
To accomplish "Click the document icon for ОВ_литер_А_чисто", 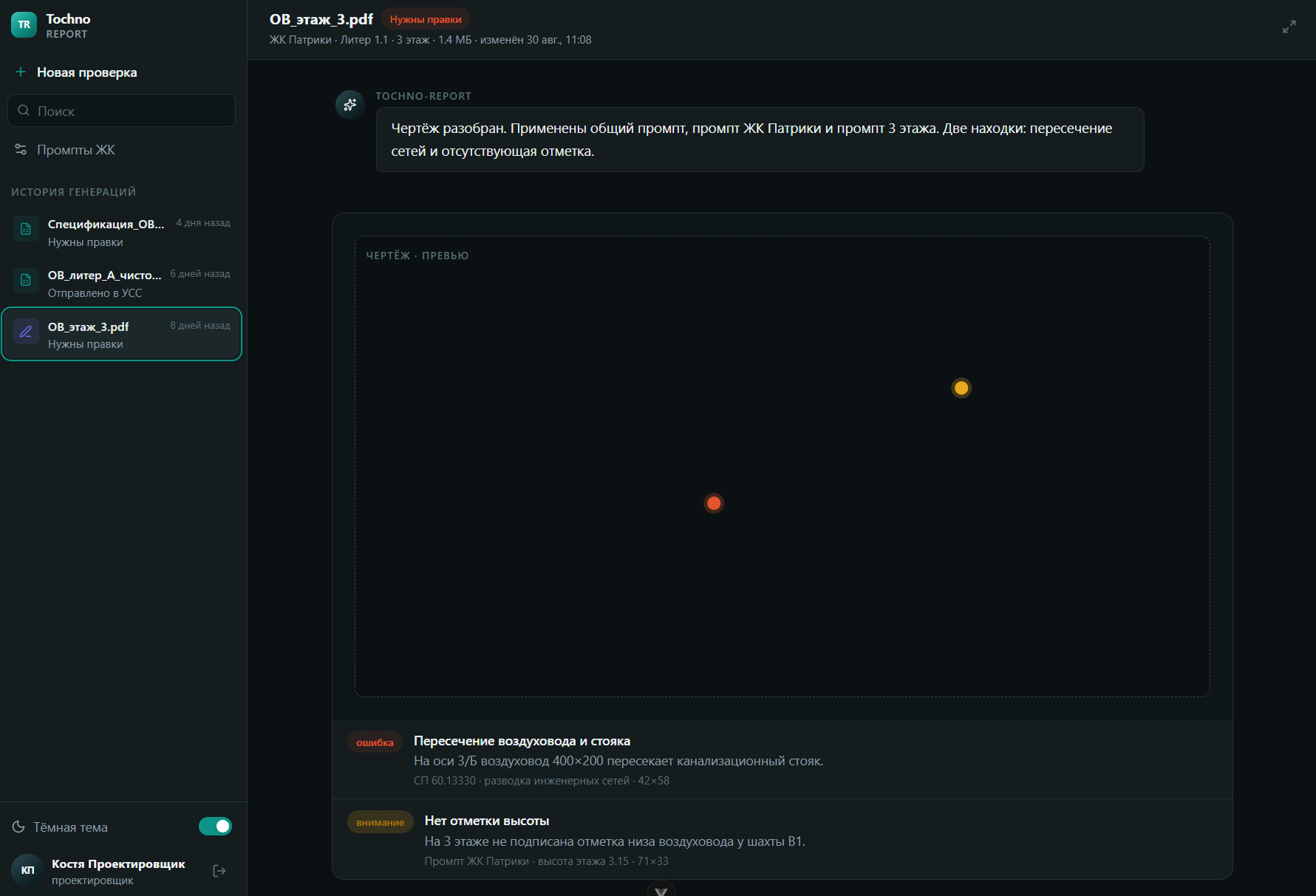I will [26, 280].
